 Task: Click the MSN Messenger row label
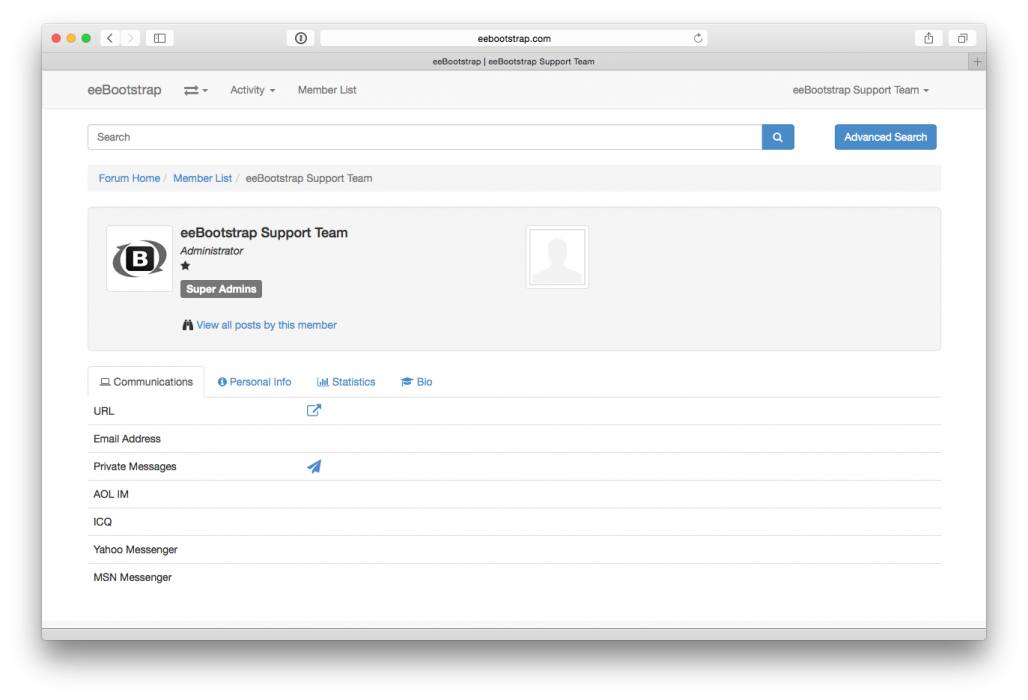point(132,577)
